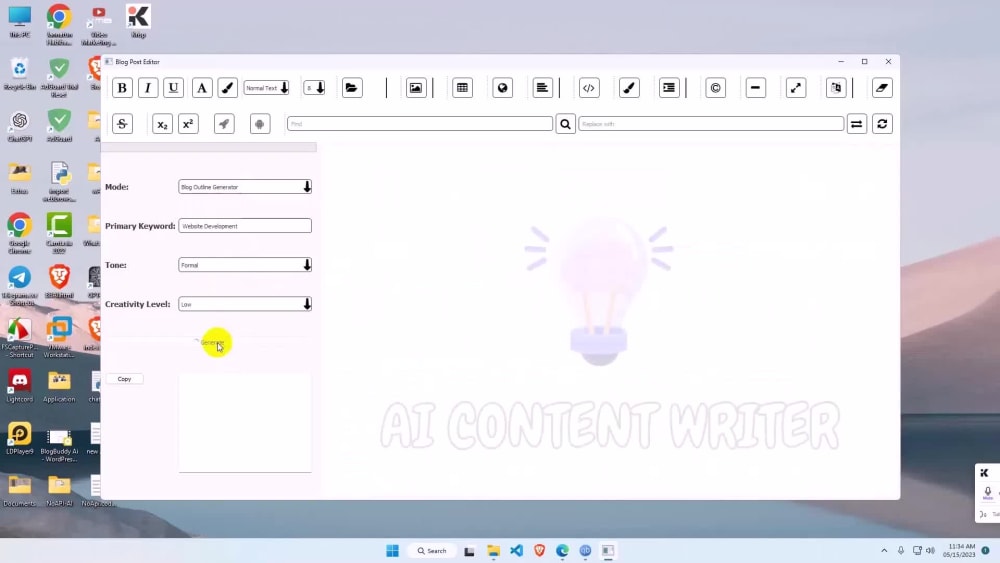Open the Mode dropdown showing Blog Outline Generator
The height and width of the screenshot is (563, 1000).
coord(245,187)
